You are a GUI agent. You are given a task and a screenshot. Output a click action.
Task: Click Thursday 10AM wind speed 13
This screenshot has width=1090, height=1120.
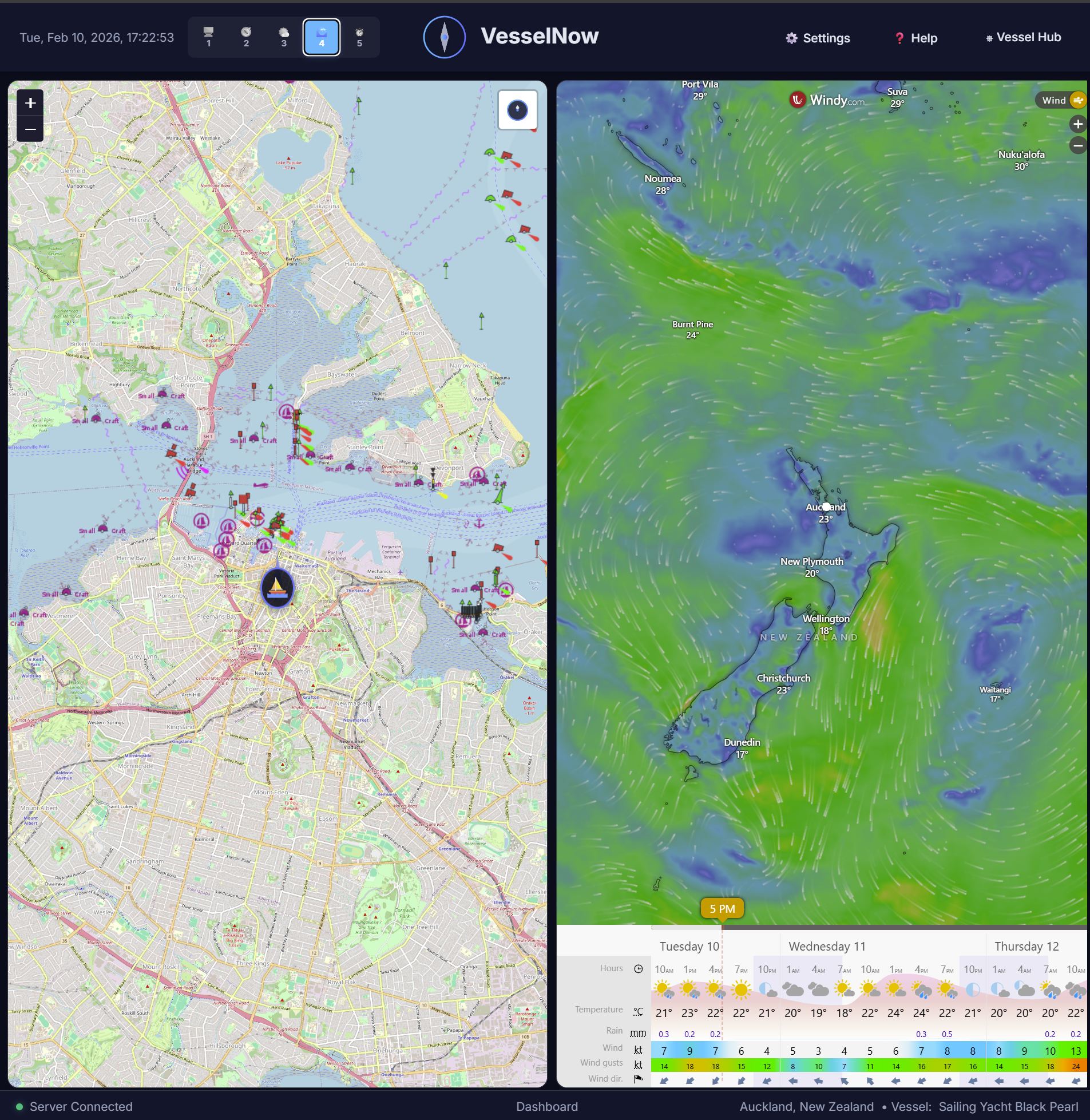coord(1076,1051)
